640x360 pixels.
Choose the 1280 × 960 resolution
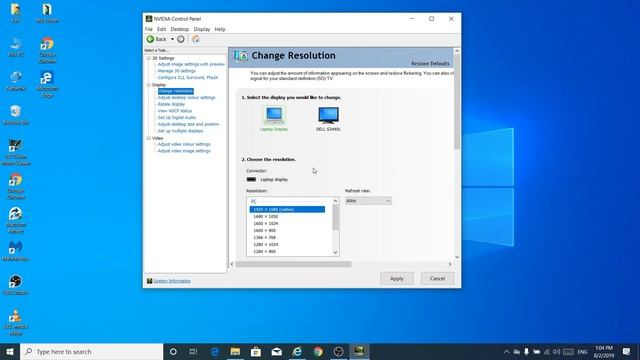click(x=264, y=251)
